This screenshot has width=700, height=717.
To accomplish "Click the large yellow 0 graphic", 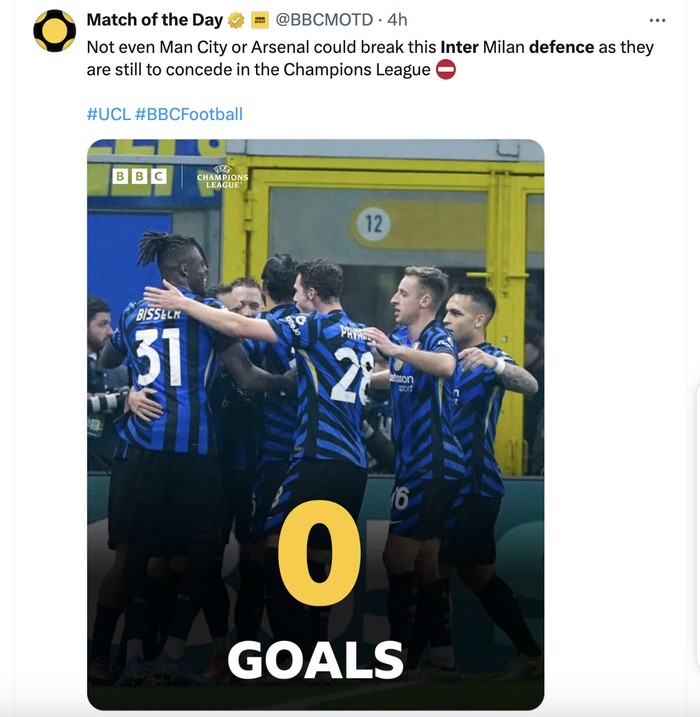I will pos(319,552).
